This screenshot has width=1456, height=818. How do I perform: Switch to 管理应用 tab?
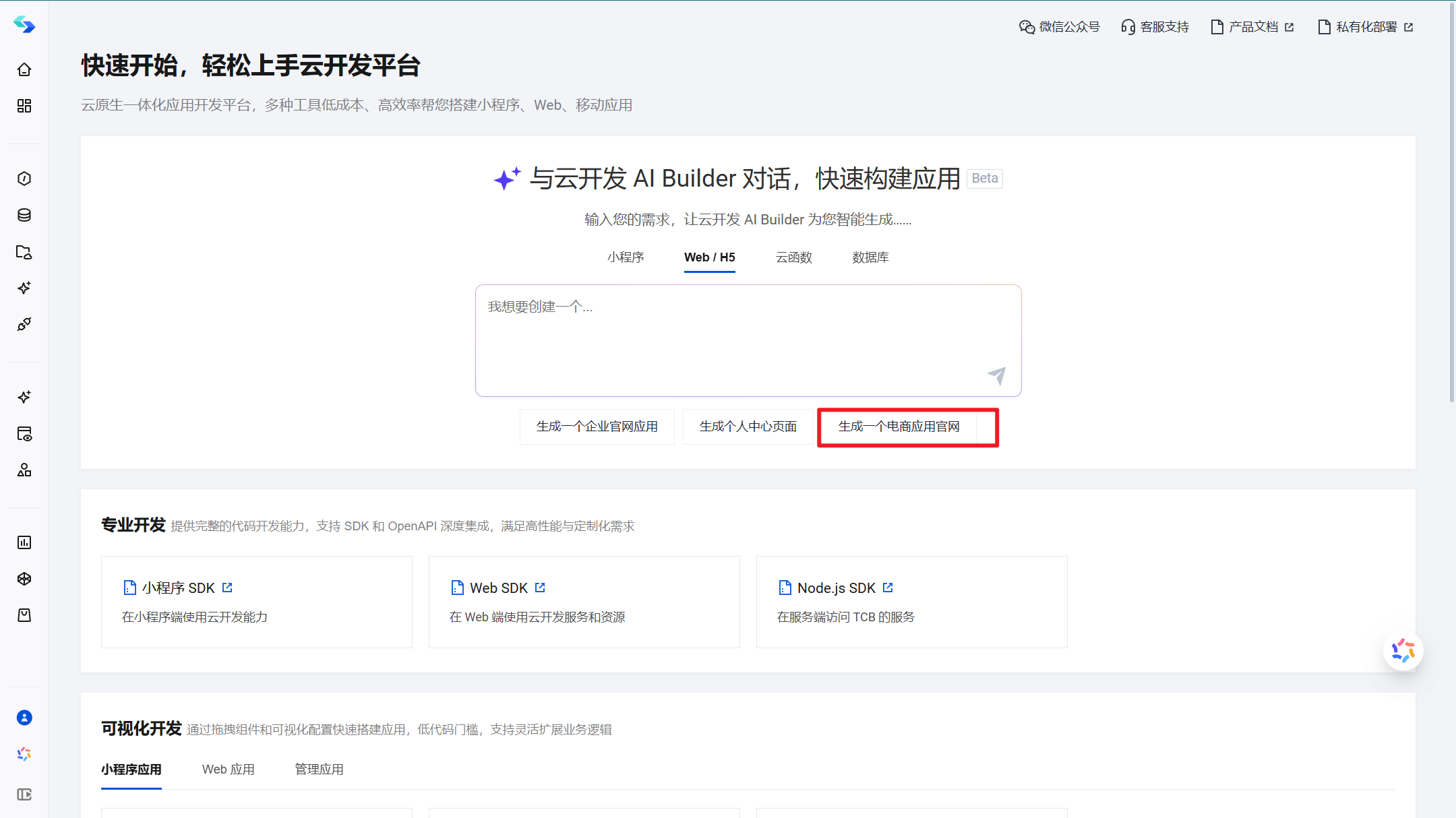(320, 769)
